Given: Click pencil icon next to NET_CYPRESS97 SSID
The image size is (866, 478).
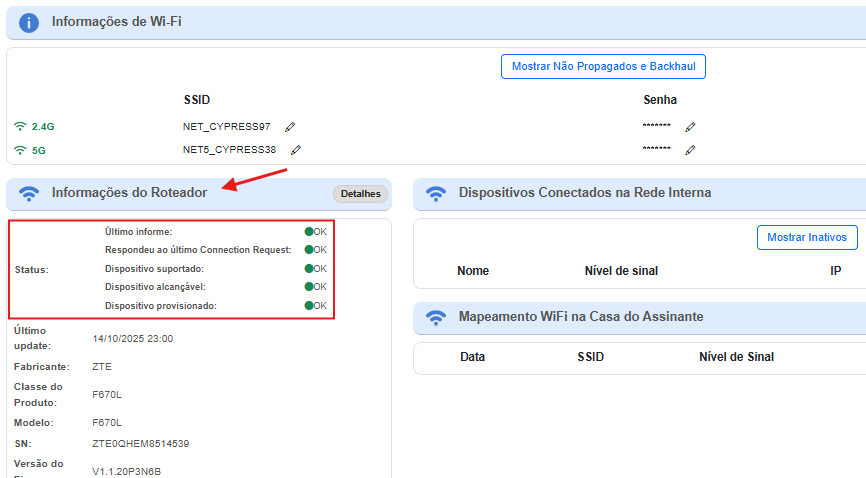Looking at the screenshot, I should pos(290,127).
